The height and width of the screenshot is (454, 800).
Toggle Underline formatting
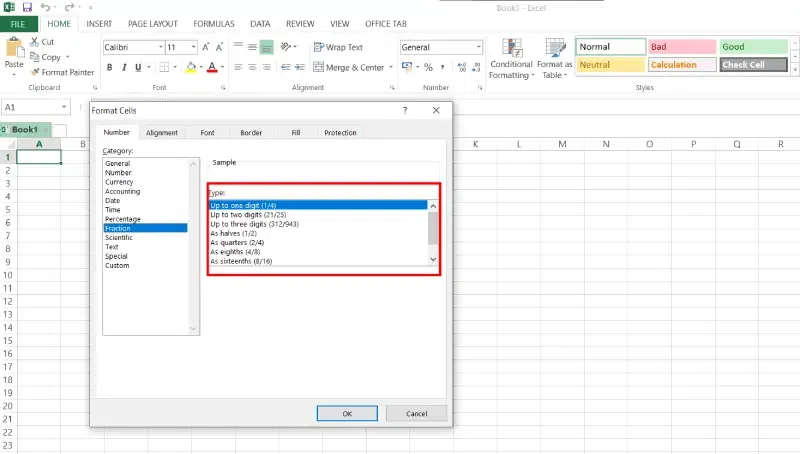138,67
